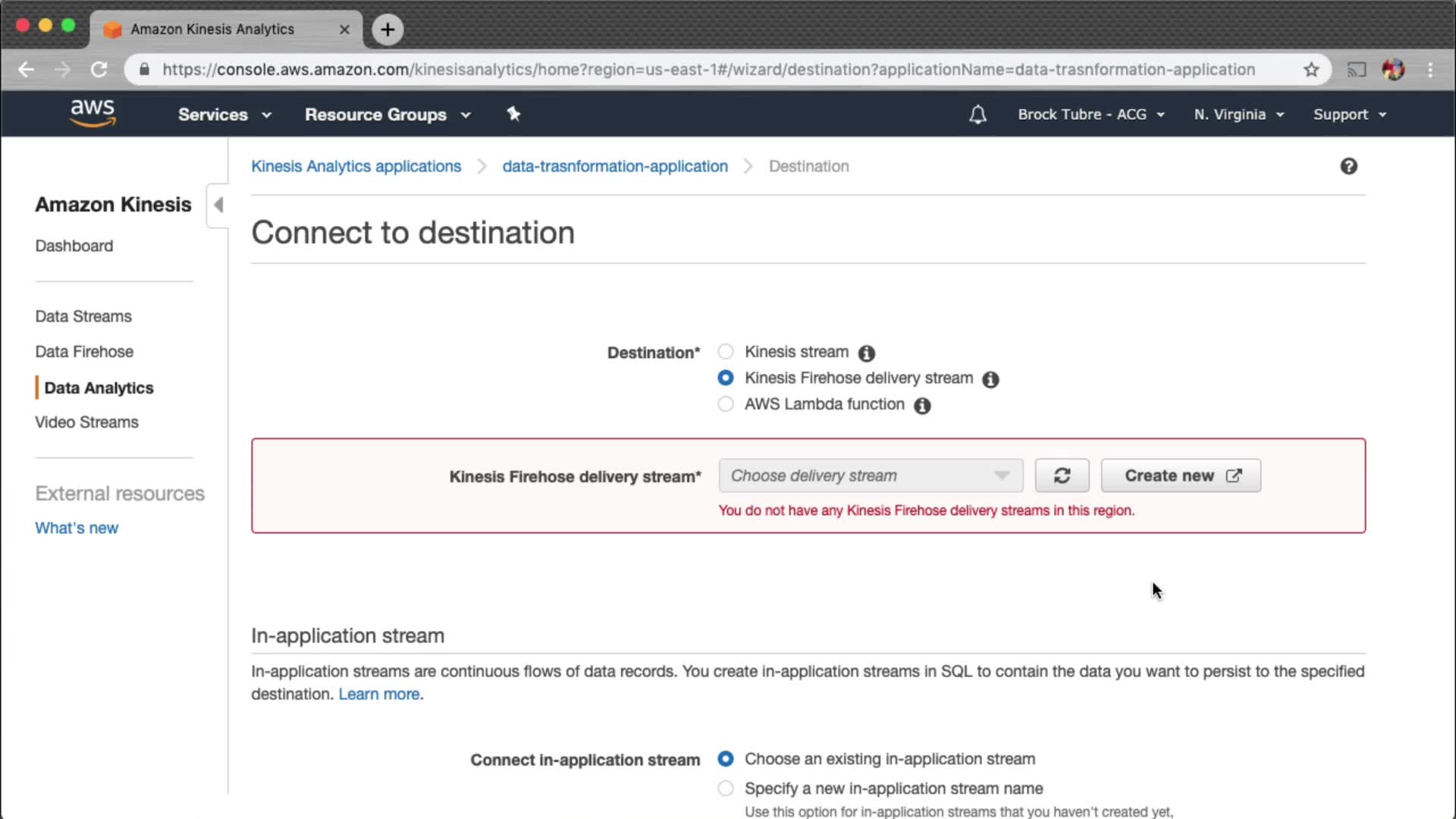Select the Kinesis stream destination option
This screenshot has height=819, width=1456.
click(x=726, y=352)
